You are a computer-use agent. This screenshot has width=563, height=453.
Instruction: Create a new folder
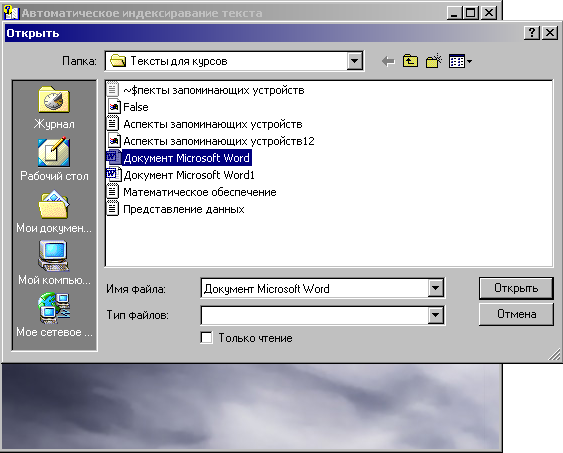[x=433, y=61]
